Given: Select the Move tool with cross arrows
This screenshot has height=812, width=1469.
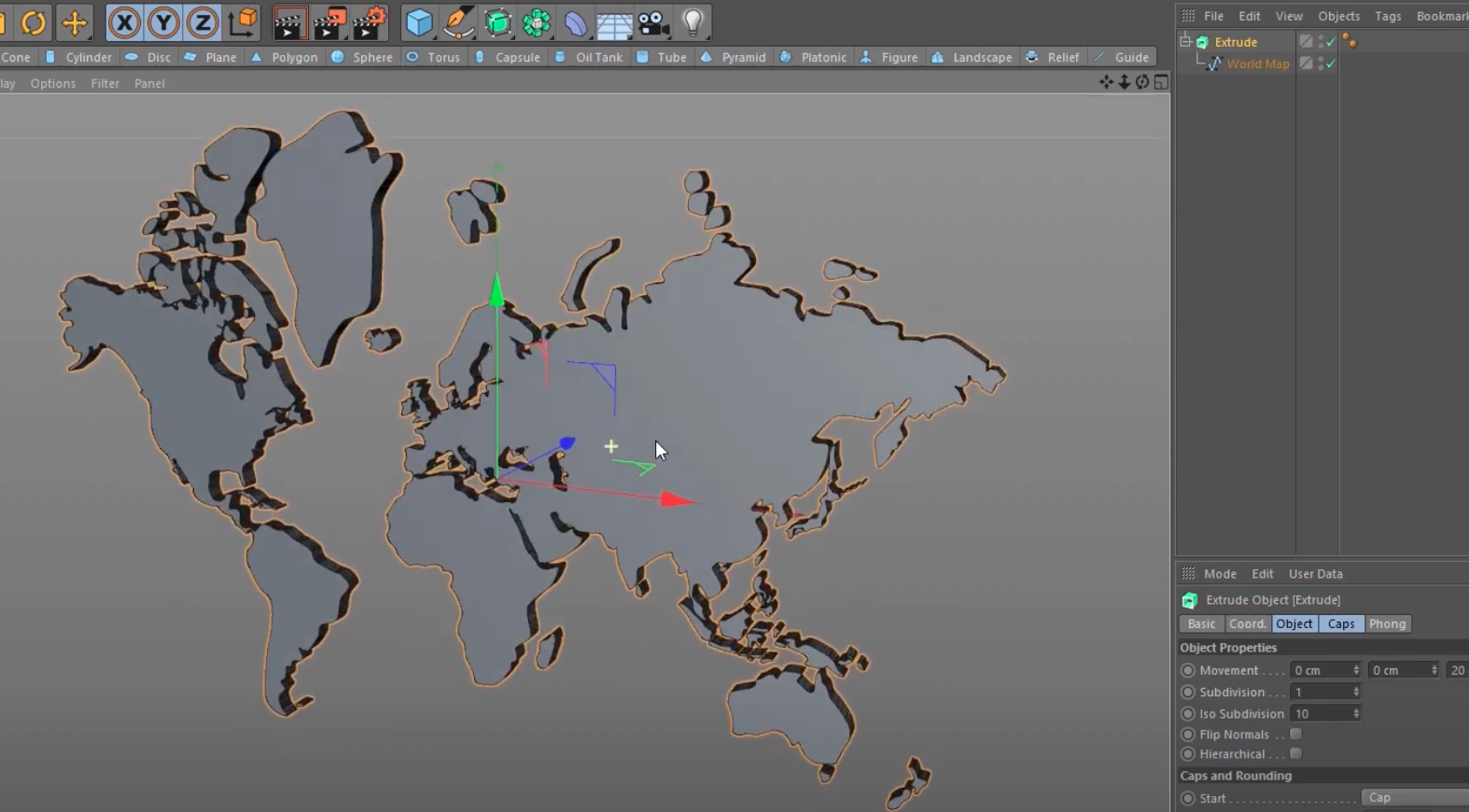Looking at the screenshot, I should coord(74,22).
